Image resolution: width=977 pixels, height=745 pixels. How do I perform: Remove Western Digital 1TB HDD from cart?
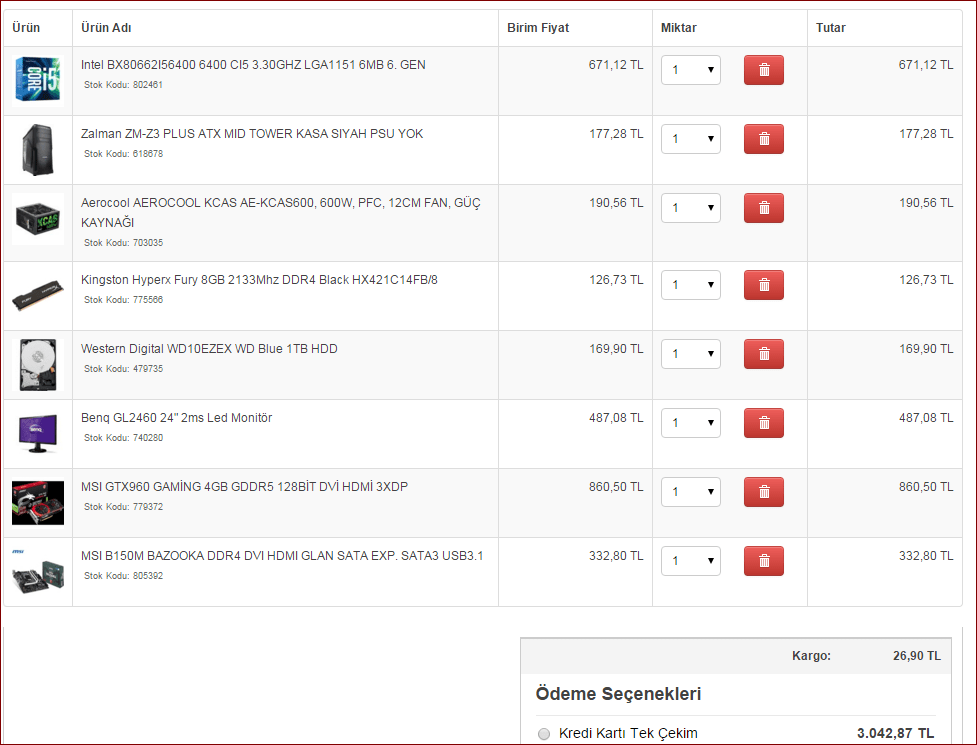point(763,354)
